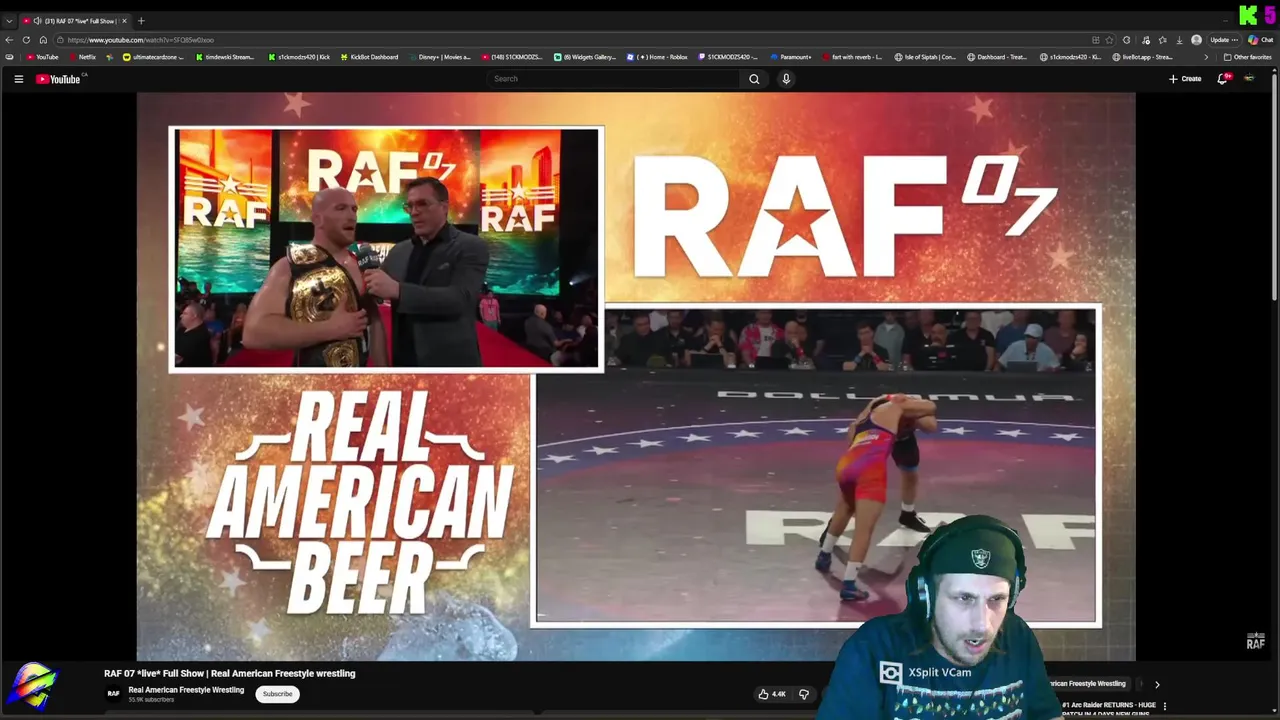Open the YouTube account avatar menu
Image resolution: width=1280 pixels, height=720 pixels.
point(1249,79)
